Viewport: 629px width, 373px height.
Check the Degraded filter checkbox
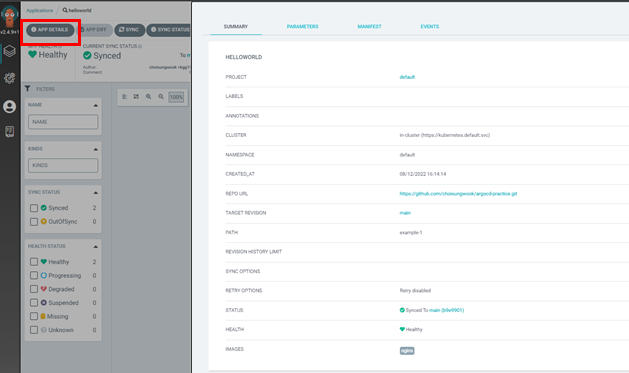click(x=34, y=289)
